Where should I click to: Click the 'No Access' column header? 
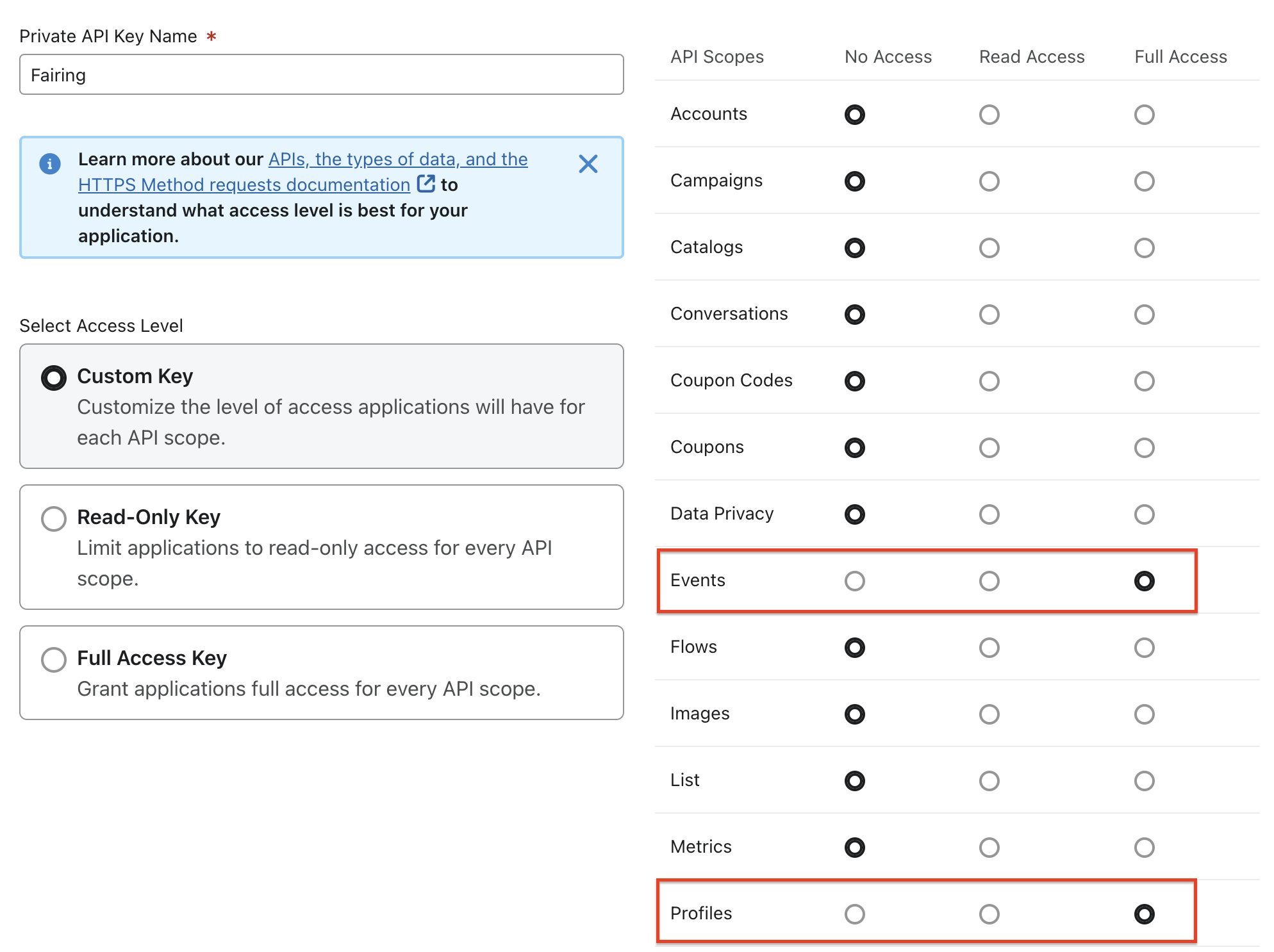coord(888,57)
